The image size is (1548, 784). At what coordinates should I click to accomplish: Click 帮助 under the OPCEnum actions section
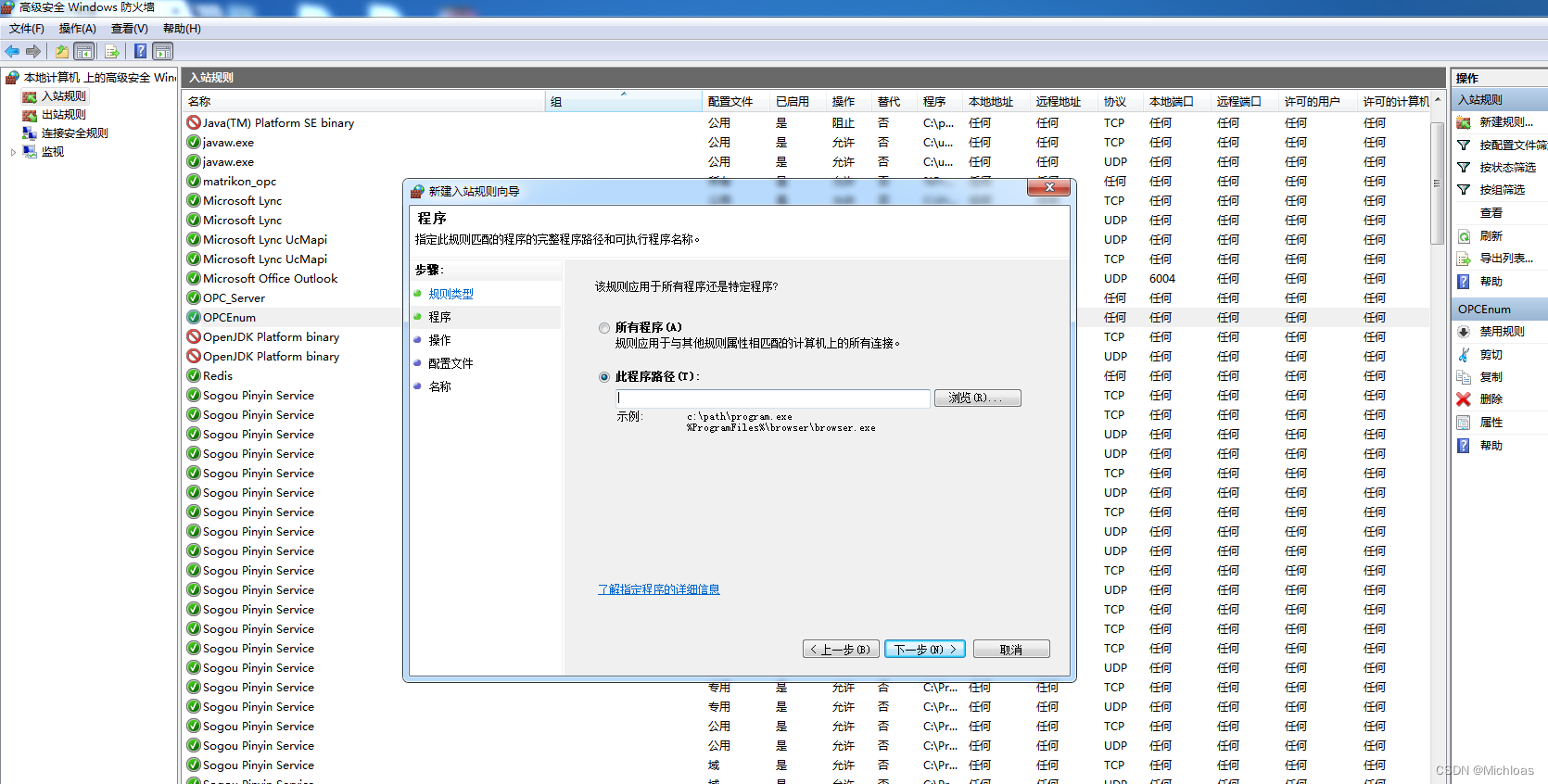coord(1491,446)
